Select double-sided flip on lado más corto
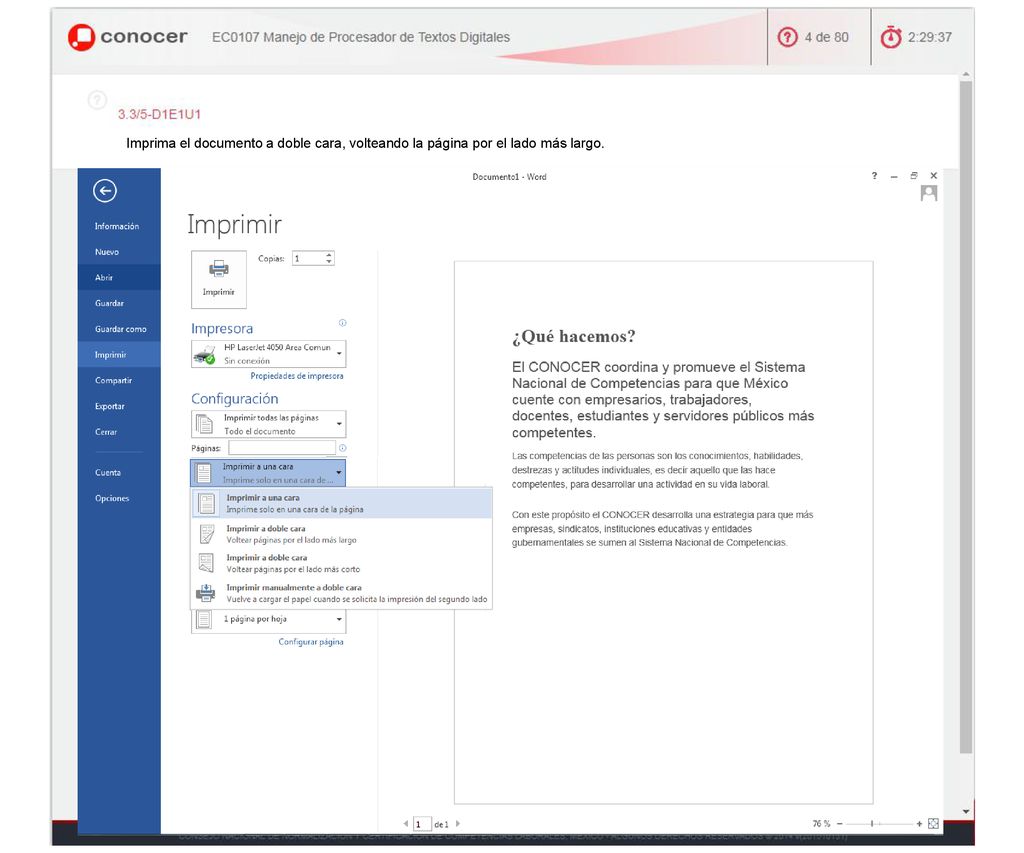 (342, 563)
